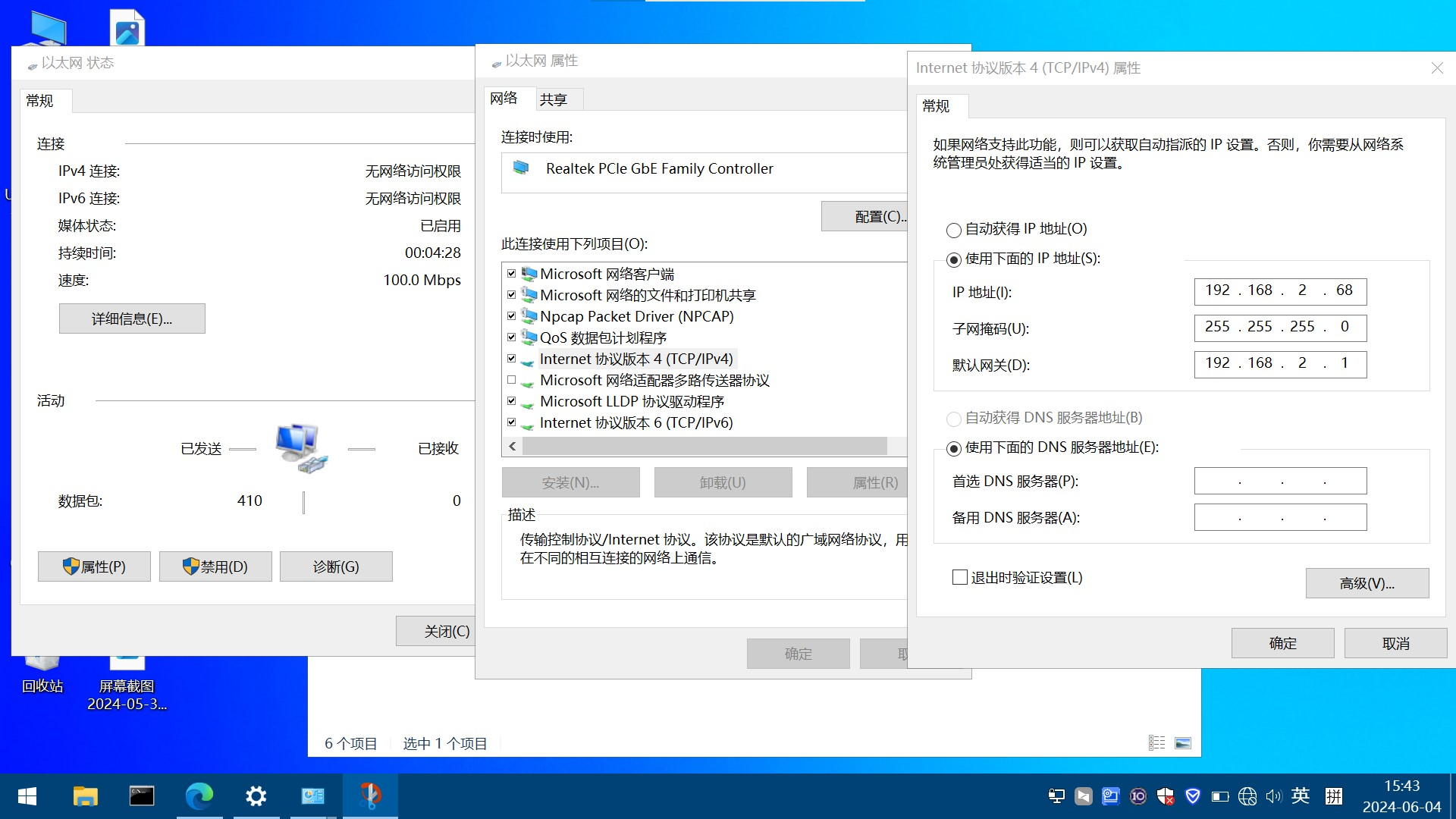Click the volume speaker tray icon
The width and height of the screenshot is (1456, 819).
click(x=1273, y=796)
